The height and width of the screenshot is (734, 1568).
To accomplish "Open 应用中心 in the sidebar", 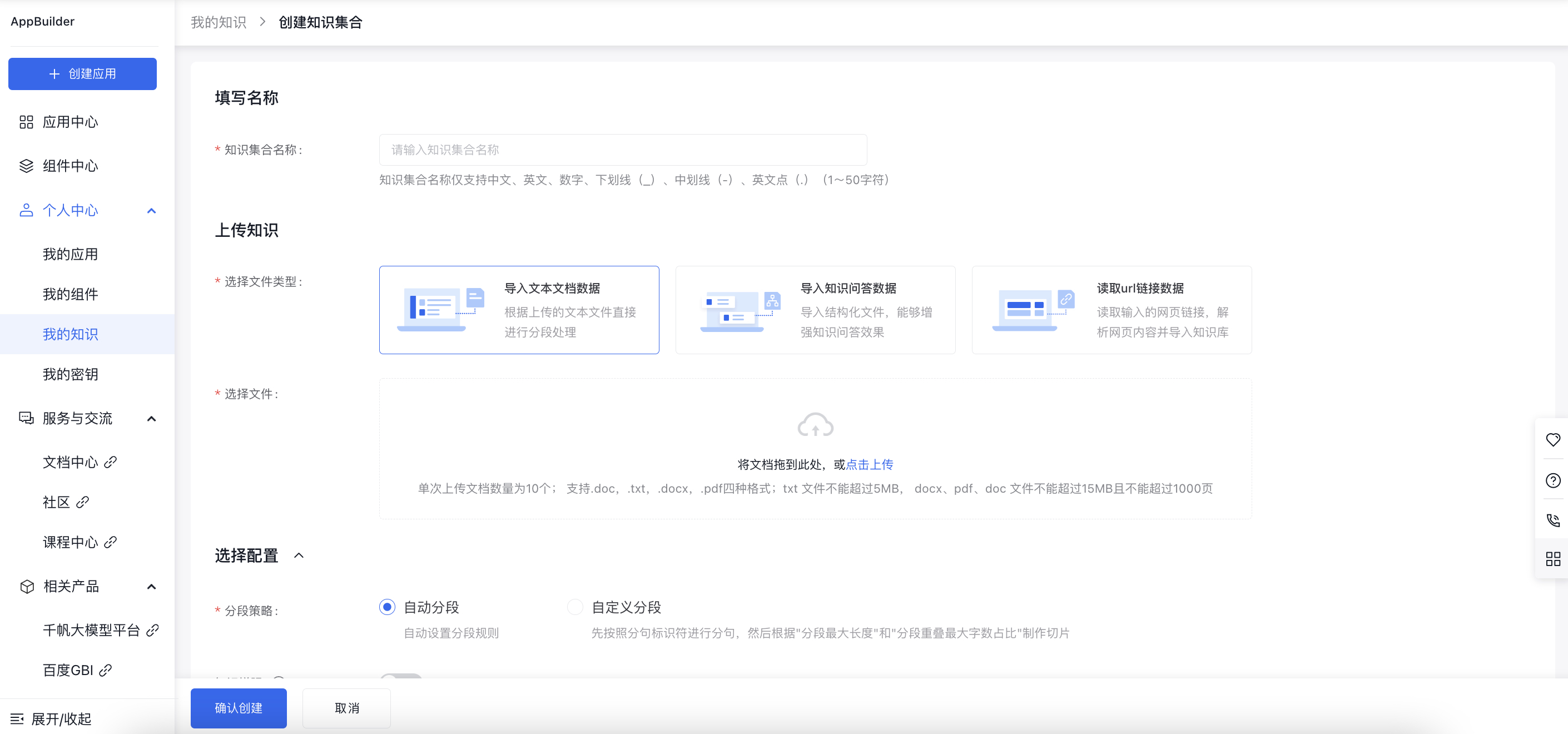I will pos(70,122).
